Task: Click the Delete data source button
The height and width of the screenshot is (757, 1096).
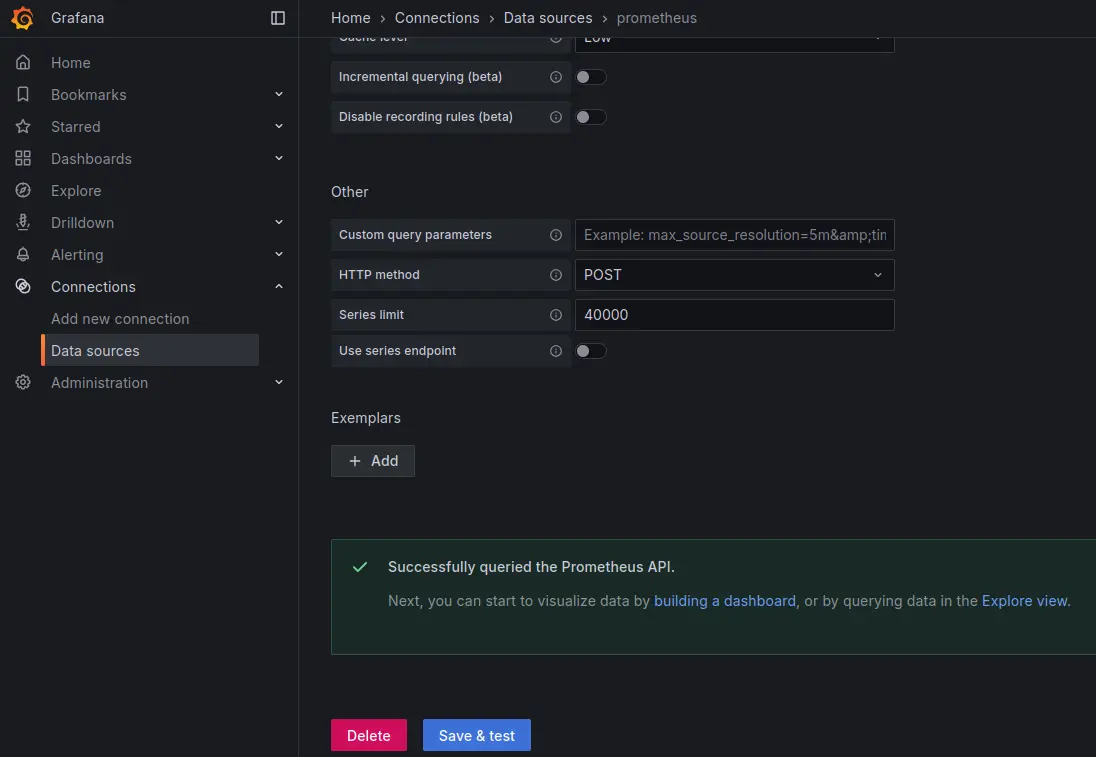Action: pyautogui.click(x=368, y=735)
